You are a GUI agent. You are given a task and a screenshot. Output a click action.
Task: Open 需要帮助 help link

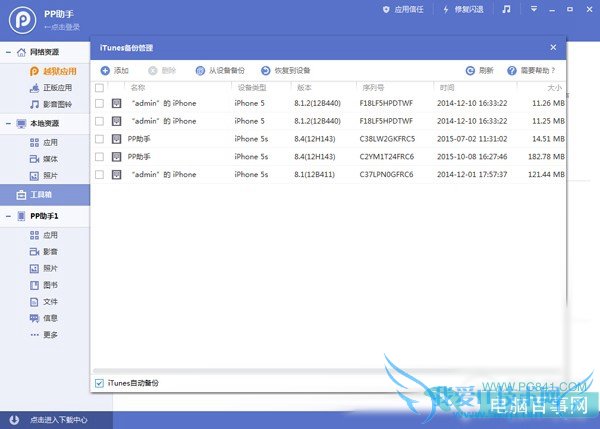pyautogui.click(x=531, y=70)
